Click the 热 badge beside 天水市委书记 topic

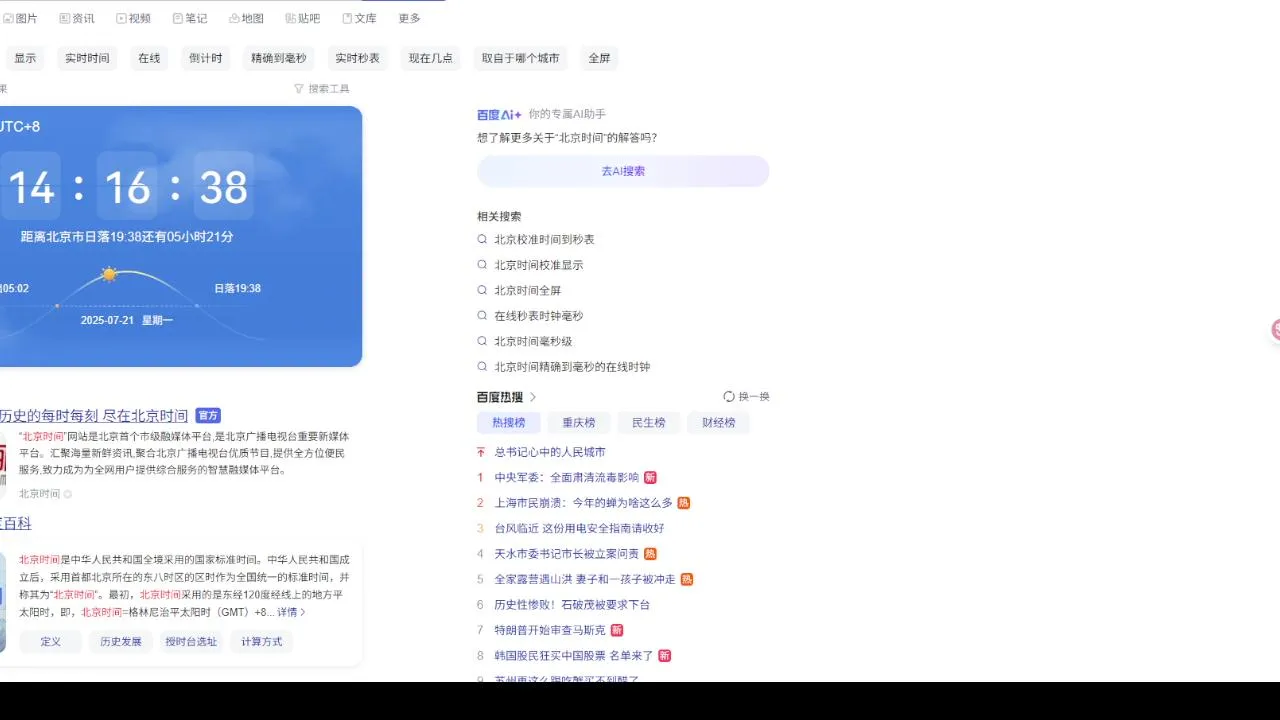650,554
